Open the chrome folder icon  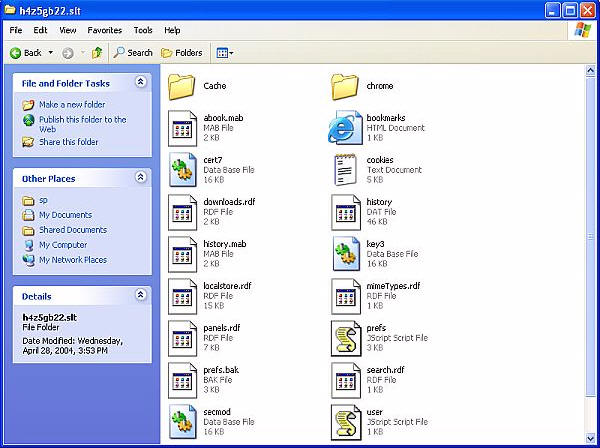[345, 88]
